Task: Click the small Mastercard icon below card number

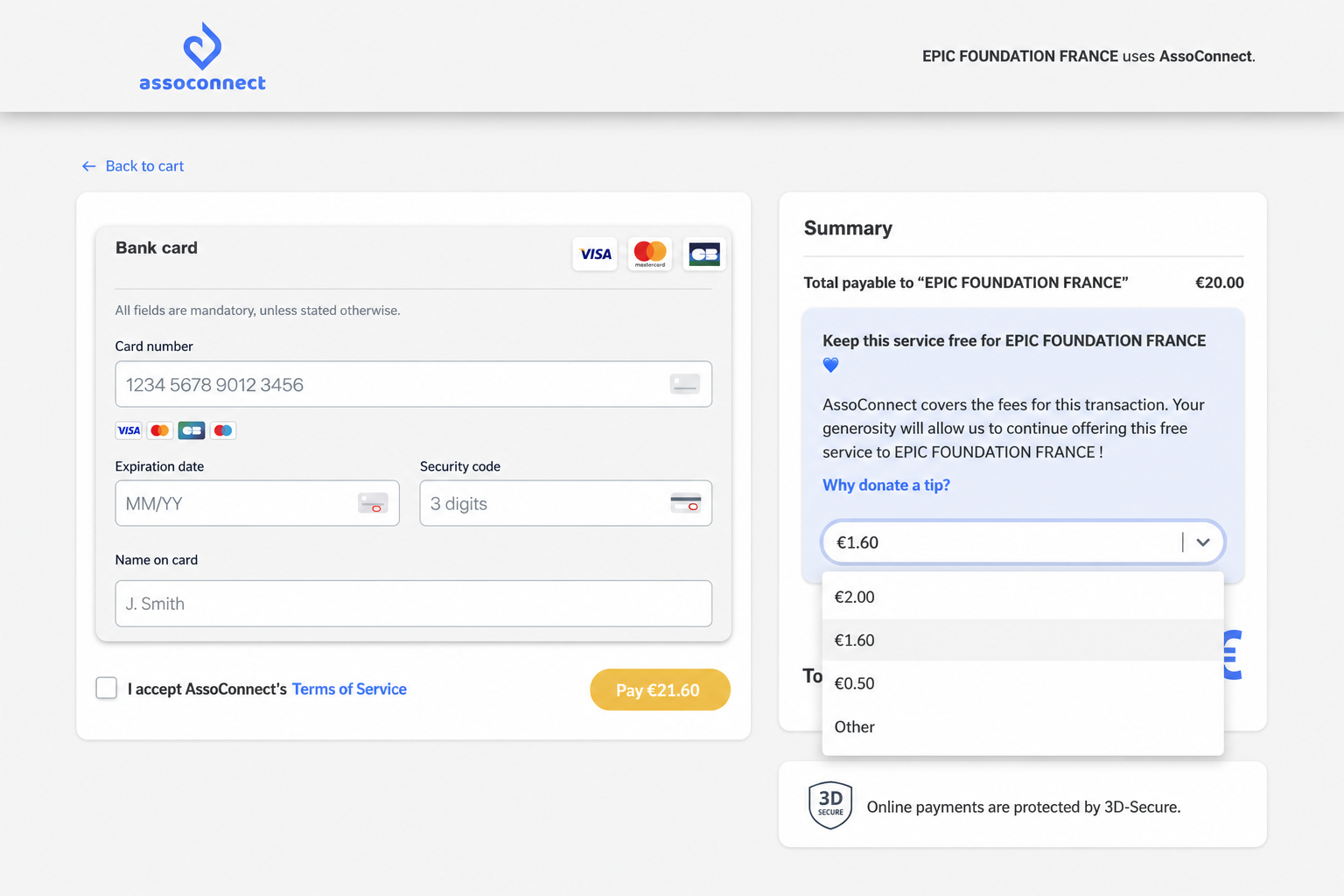Action: 160,430
